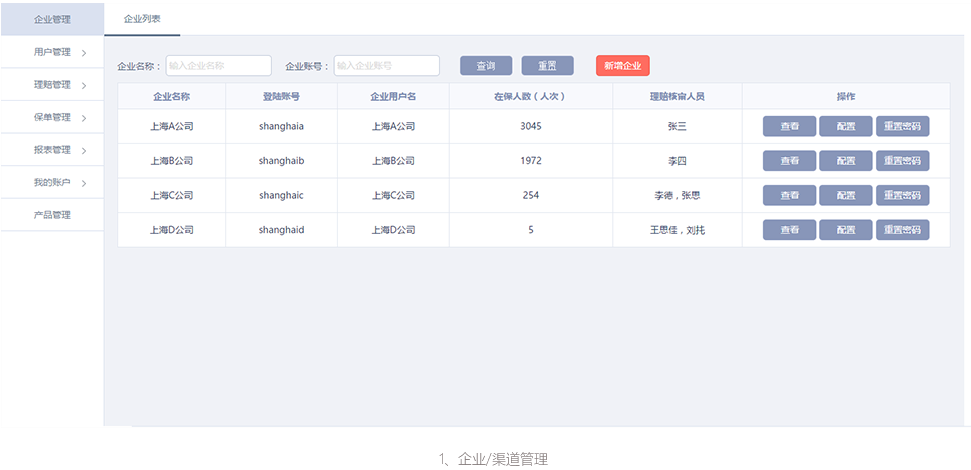Reset password for 上海C公司
971x470 pixels.
(x=902, y=195)
